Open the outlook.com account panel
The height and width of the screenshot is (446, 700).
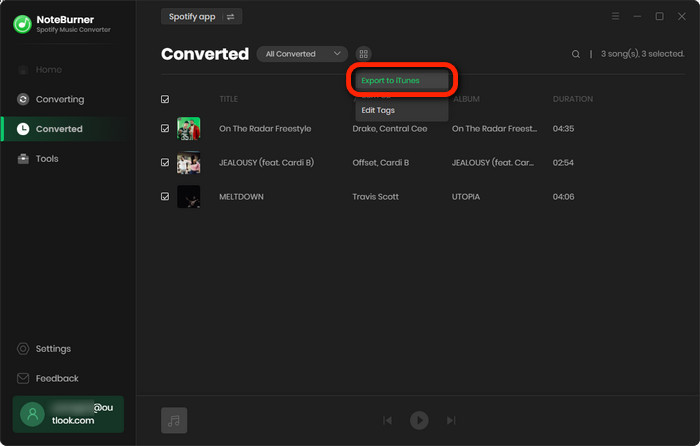[68, 414]
